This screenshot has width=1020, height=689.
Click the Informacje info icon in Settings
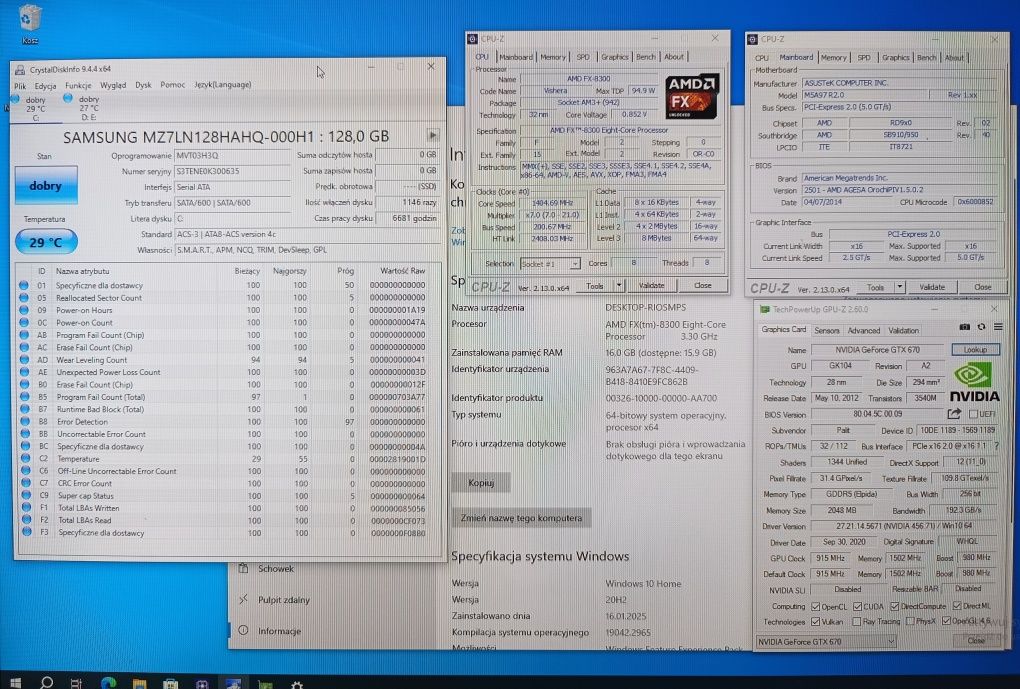243,630
